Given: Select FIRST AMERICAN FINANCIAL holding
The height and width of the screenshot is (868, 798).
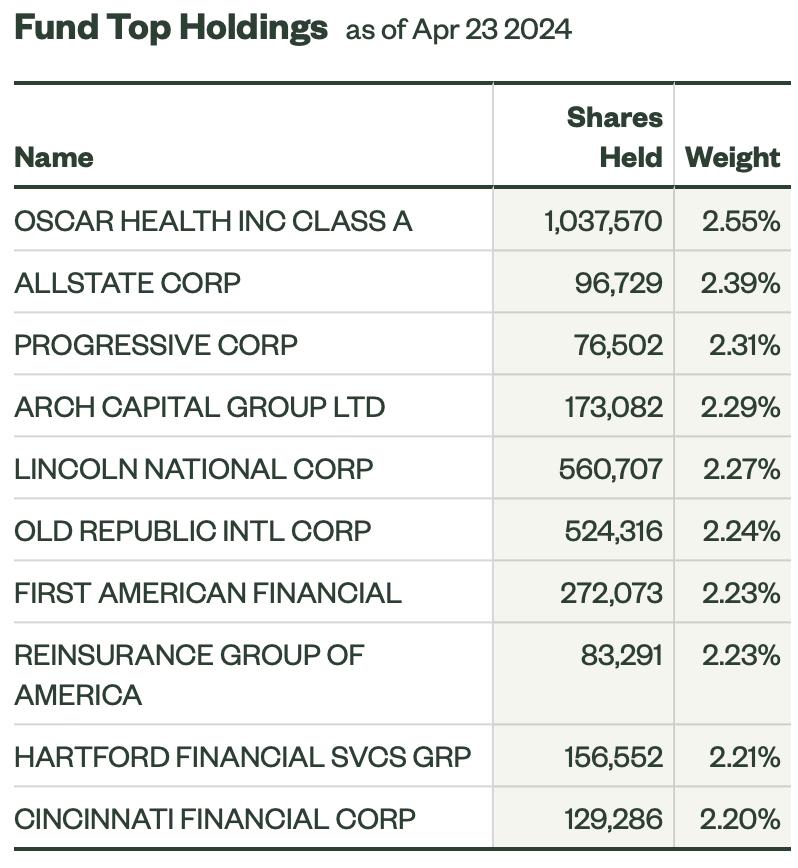Looking at the screenshot, I should click(x=208, y=593).
